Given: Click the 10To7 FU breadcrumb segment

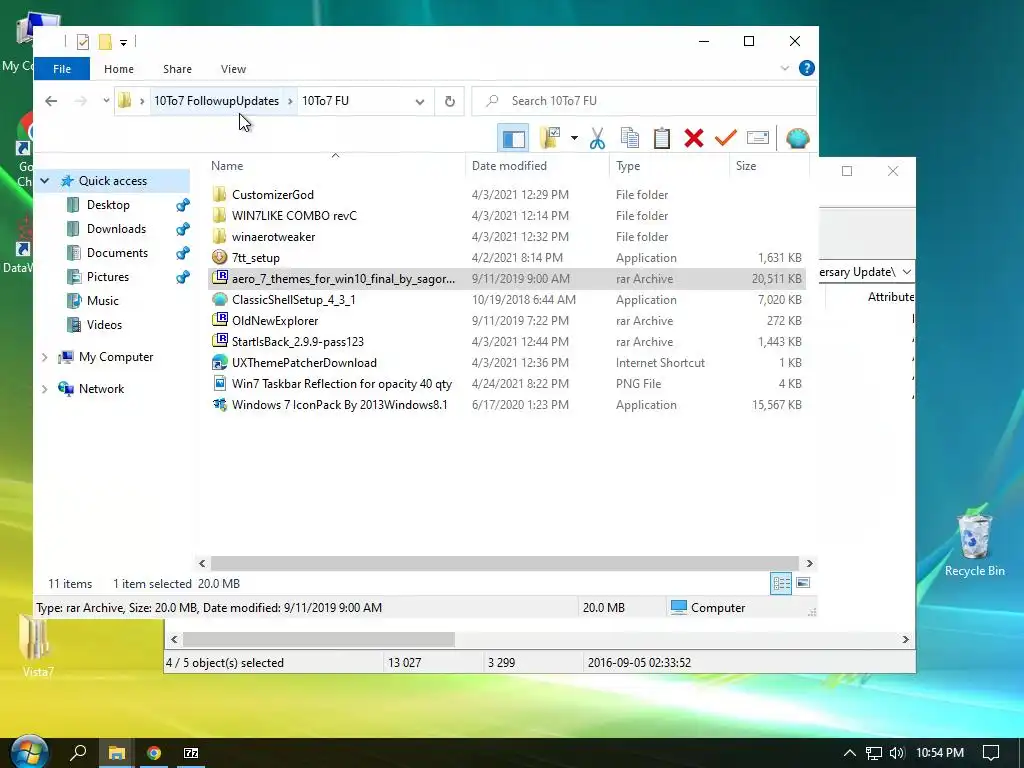Looking at the screenshot, I should click(325, 101).
